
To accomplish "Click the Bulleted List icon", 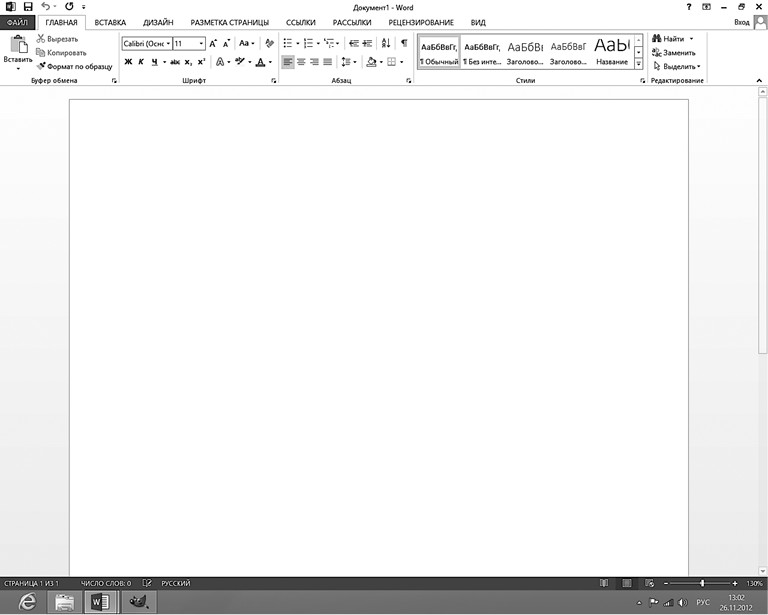I will [x=288, y=43].
